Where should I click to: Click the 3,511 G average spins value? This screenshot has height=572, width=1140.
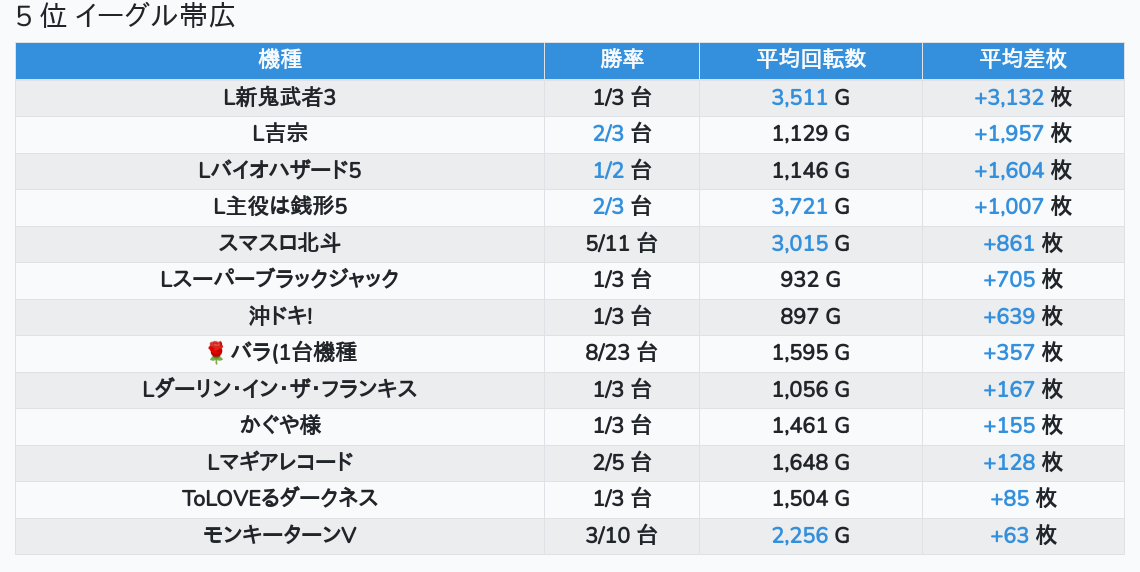[x=810, y=98]
